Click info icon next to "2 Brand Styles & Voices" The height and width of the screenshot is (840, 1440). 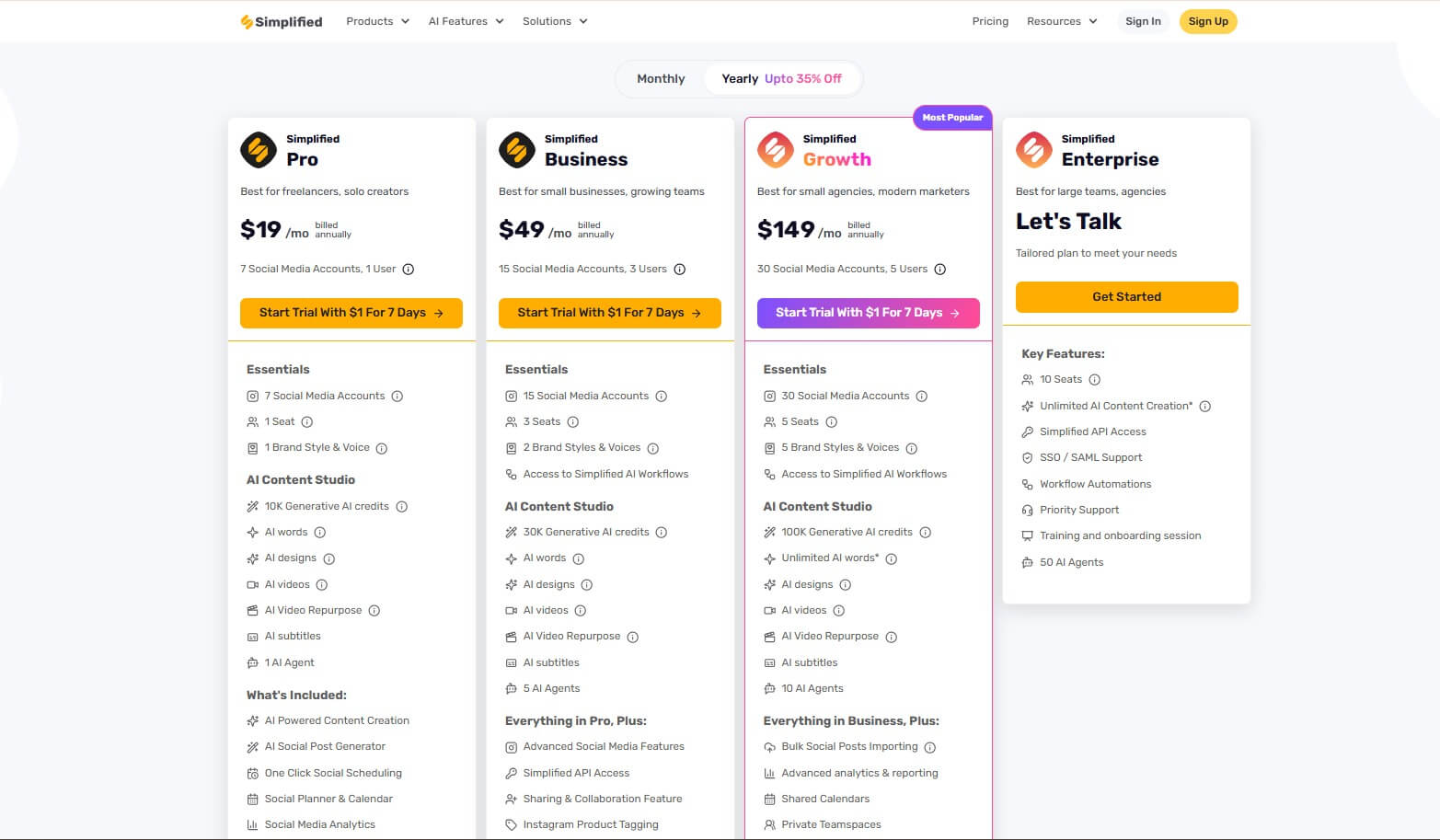pos(653,449)
